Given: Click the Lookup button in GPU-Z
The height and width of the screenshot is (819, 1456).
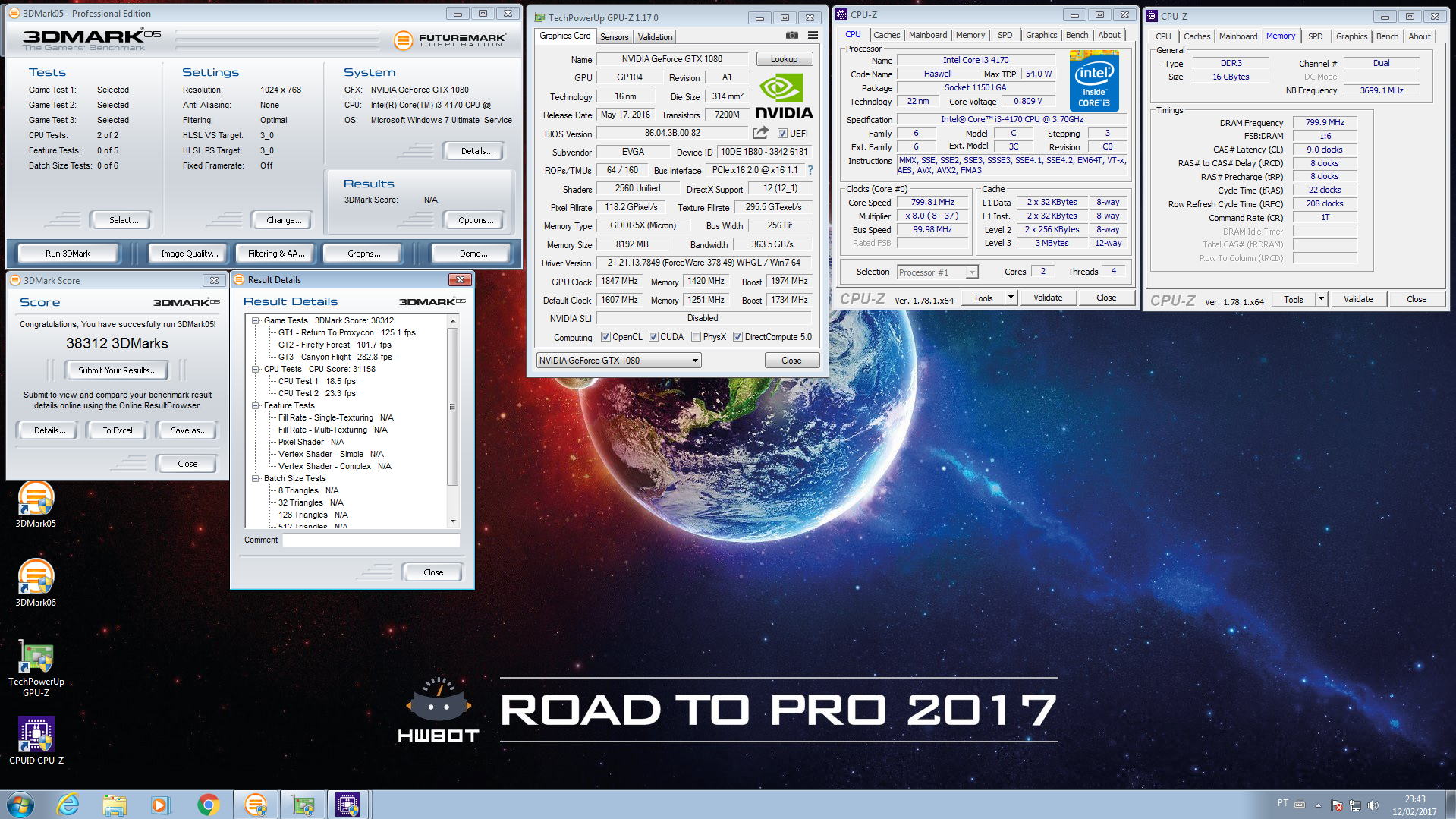Looking at the screenshot, I should 784,59.
